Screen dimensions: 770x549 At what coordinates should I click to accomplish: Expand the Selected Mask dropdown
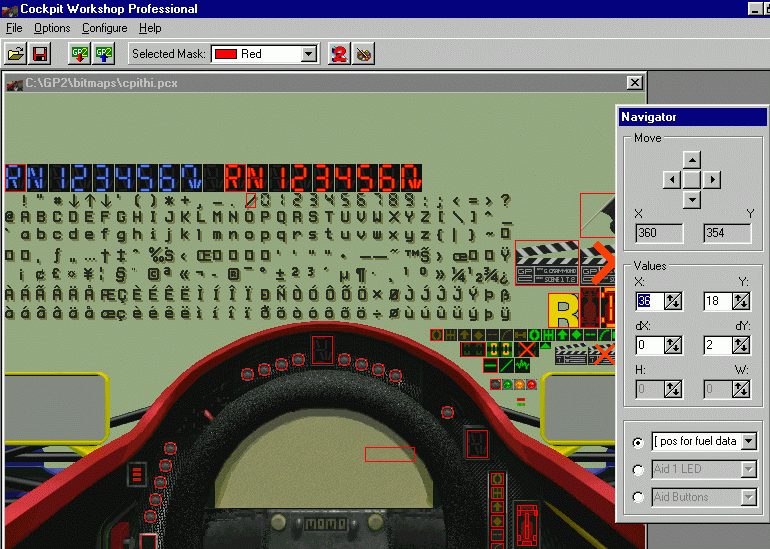click(308, 54)
